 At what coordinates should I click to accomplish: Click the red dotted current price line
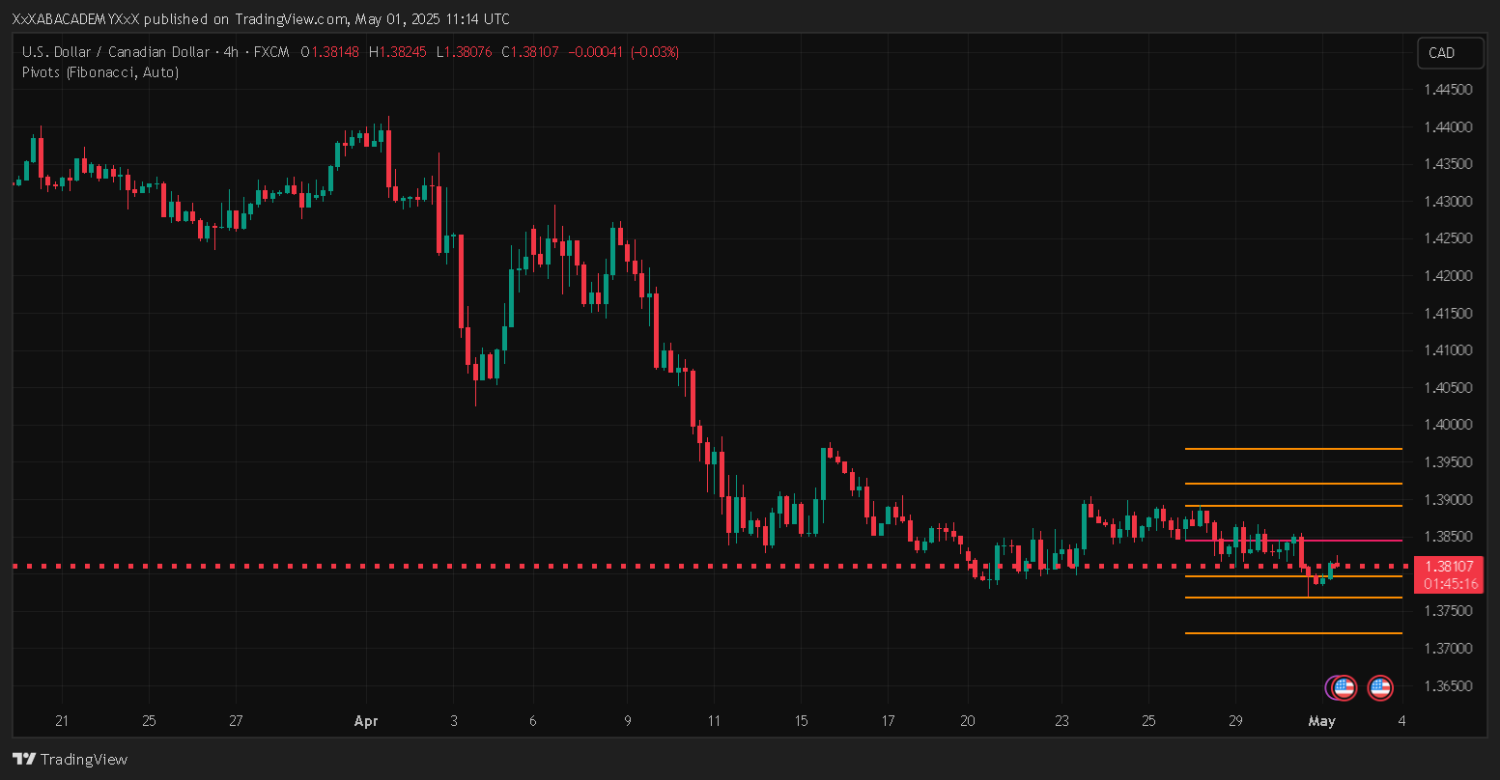[600, 566]
